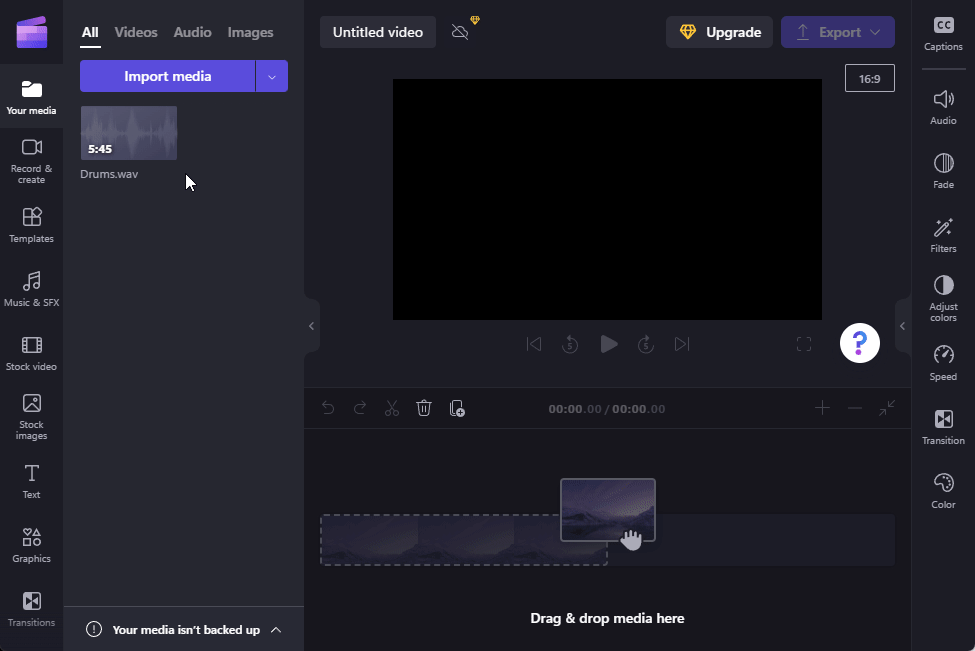Open the Adjust colors panel
The height and width of the screenshot is (651, 975).
943,297
